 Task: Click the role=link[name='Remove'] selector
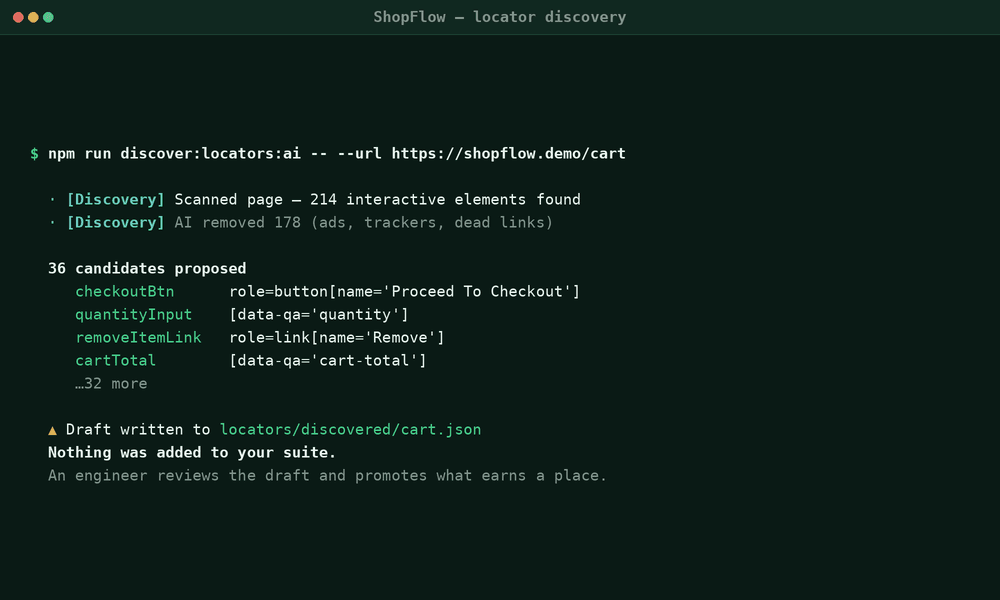click(x=337, y=337)
